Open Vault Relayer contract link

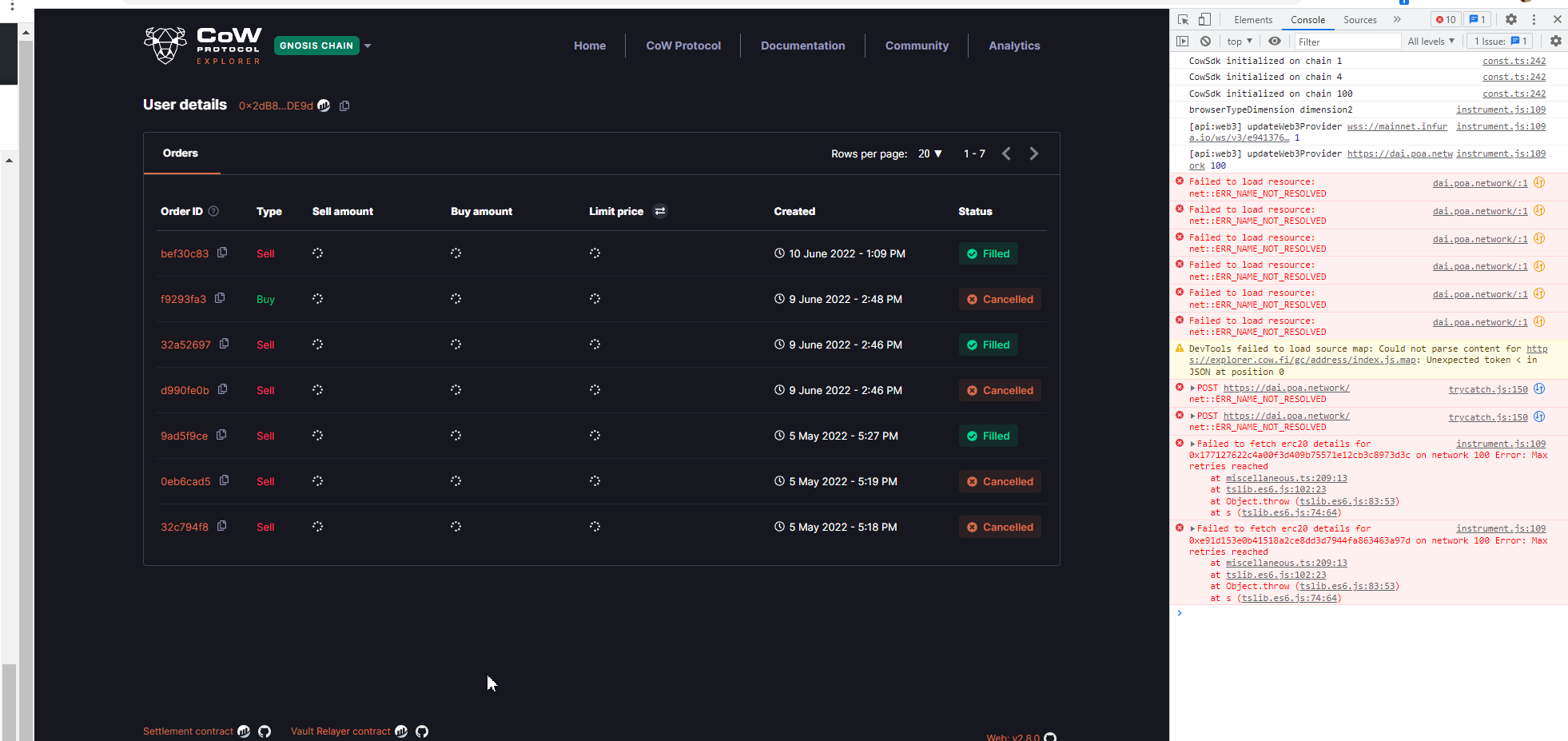340,731
